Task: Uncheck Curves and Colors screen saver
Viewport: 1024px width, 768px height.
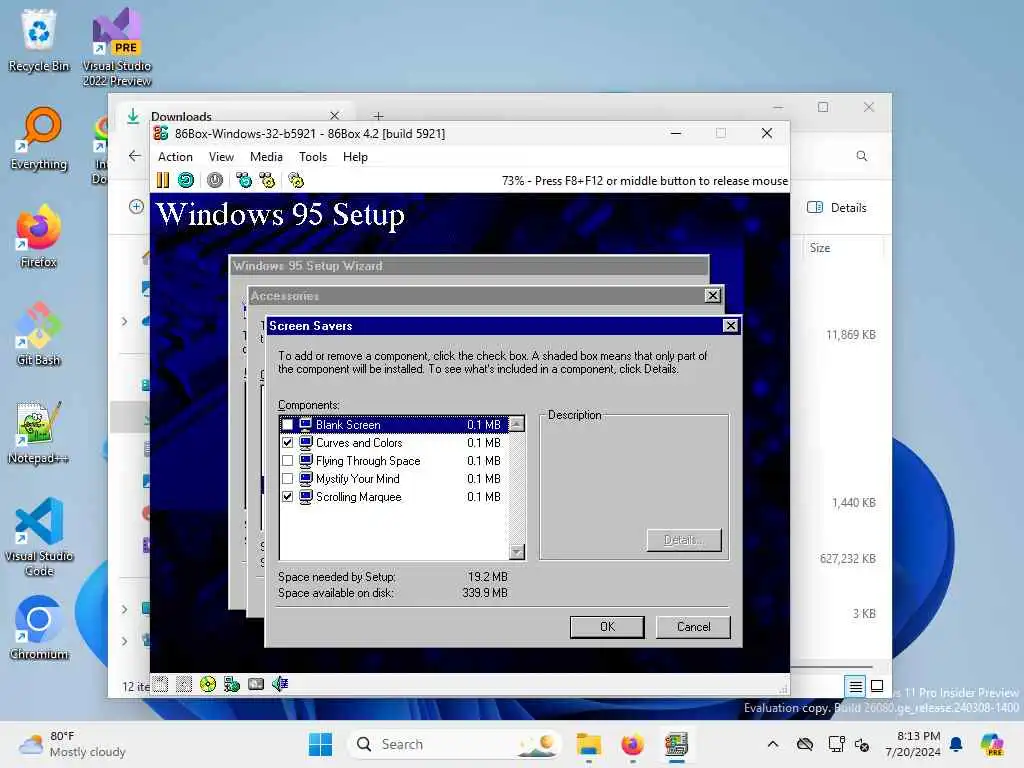Action: [x=287, y=443]
